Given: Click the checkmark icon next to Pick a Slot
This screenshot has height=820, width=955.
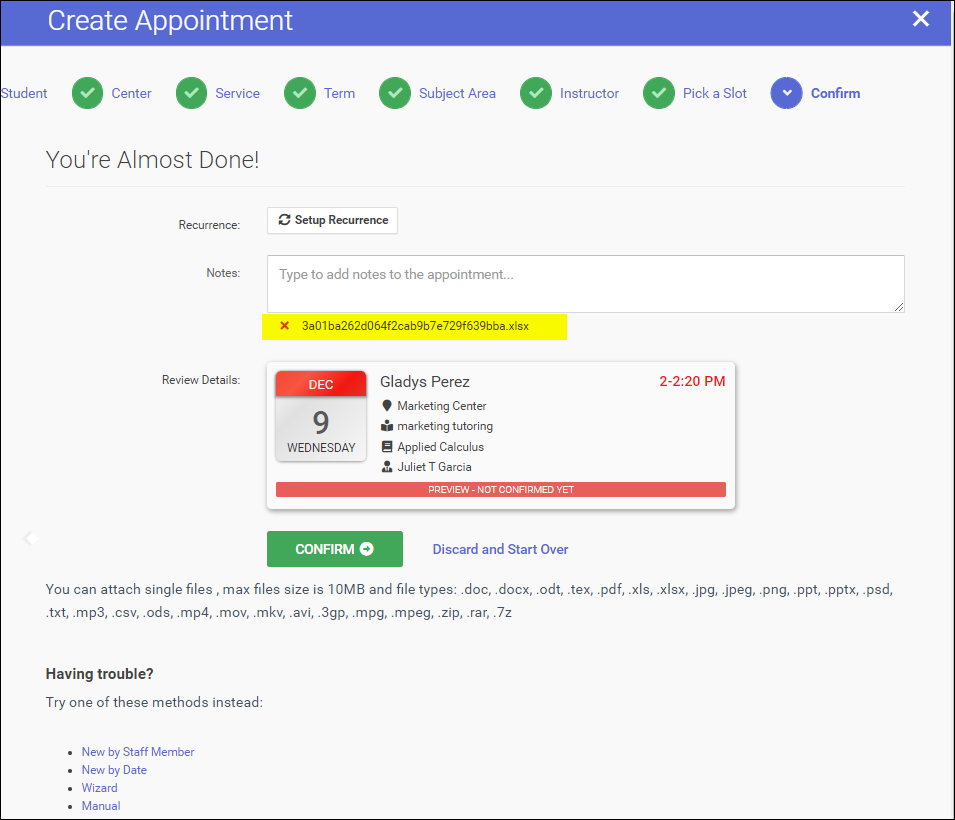Looking at the screenshot, I should pos(659,93).
